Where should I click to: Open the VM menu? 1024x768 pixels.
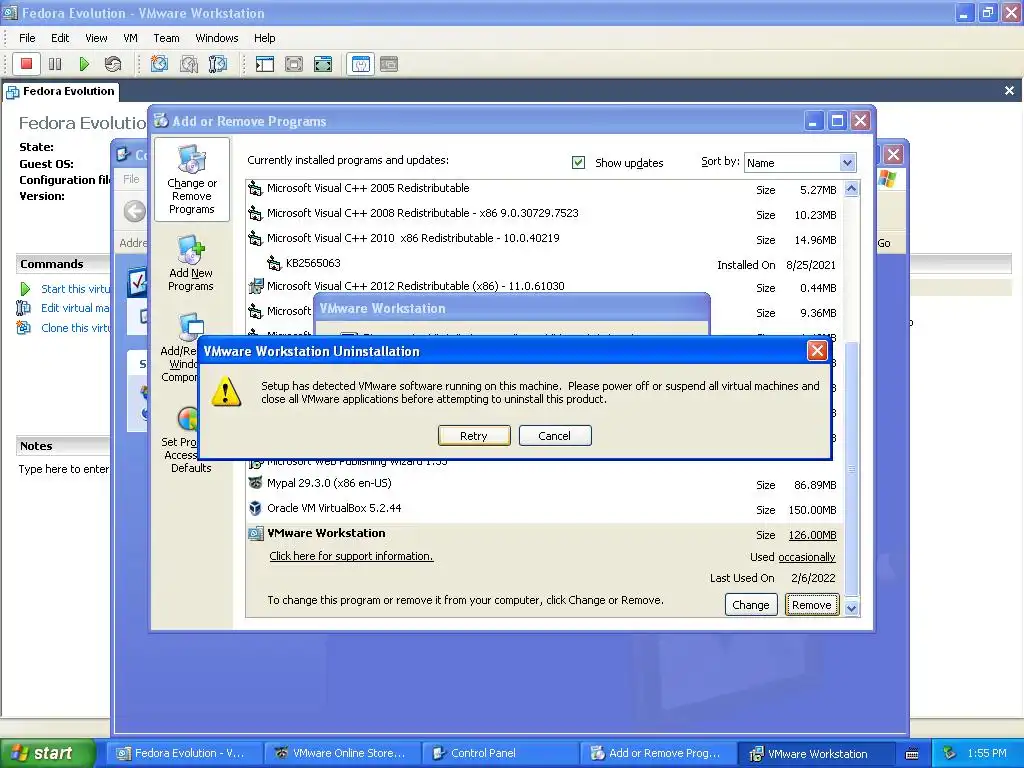pos(131,38)
